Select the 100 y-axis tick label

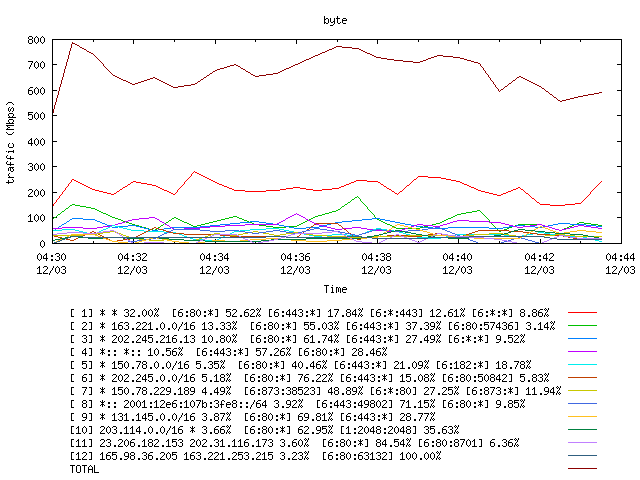(x=36, y=218)
